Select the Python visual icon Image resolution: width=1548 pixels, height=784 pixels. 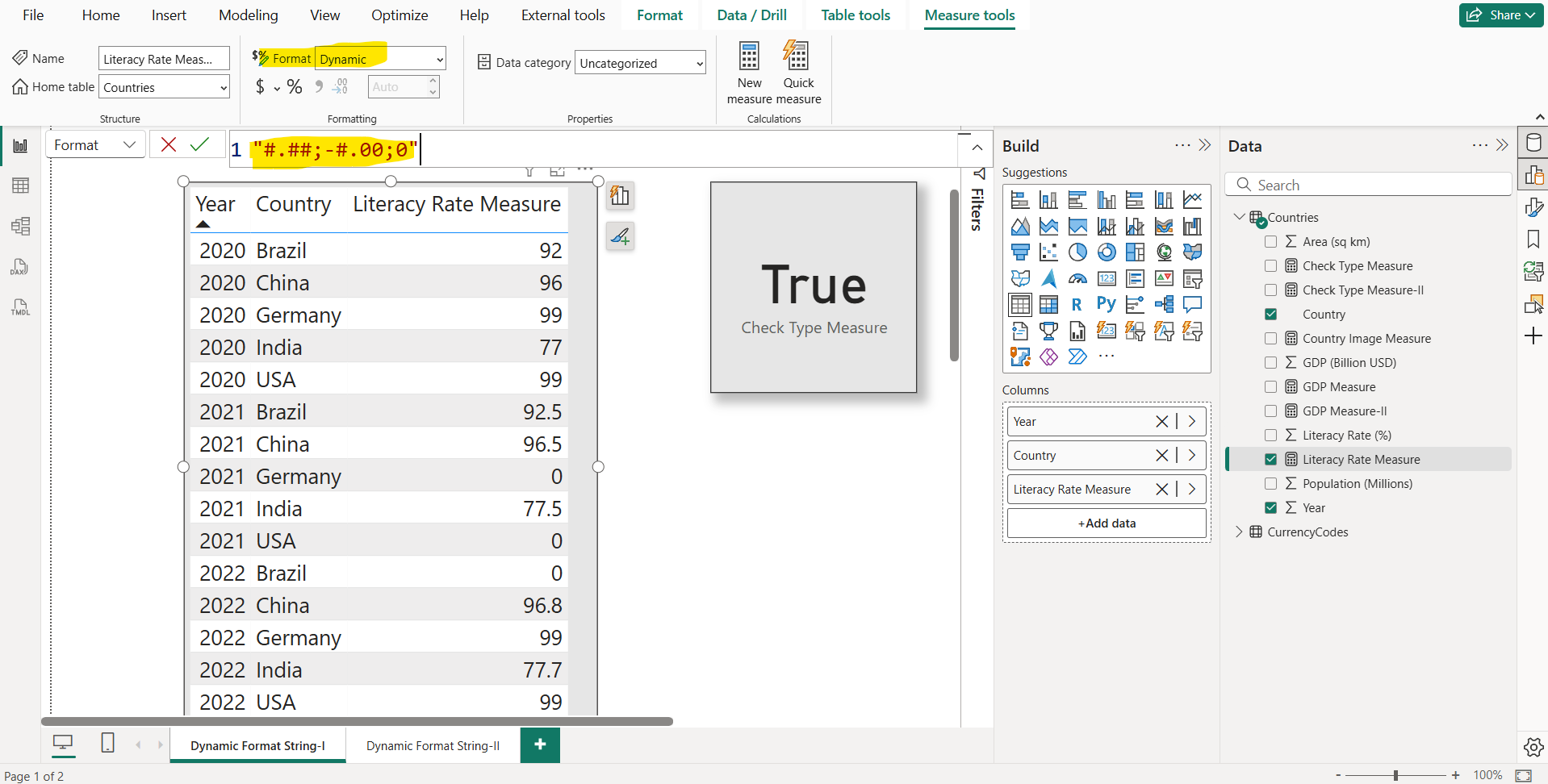click(x=1106, y=304)
